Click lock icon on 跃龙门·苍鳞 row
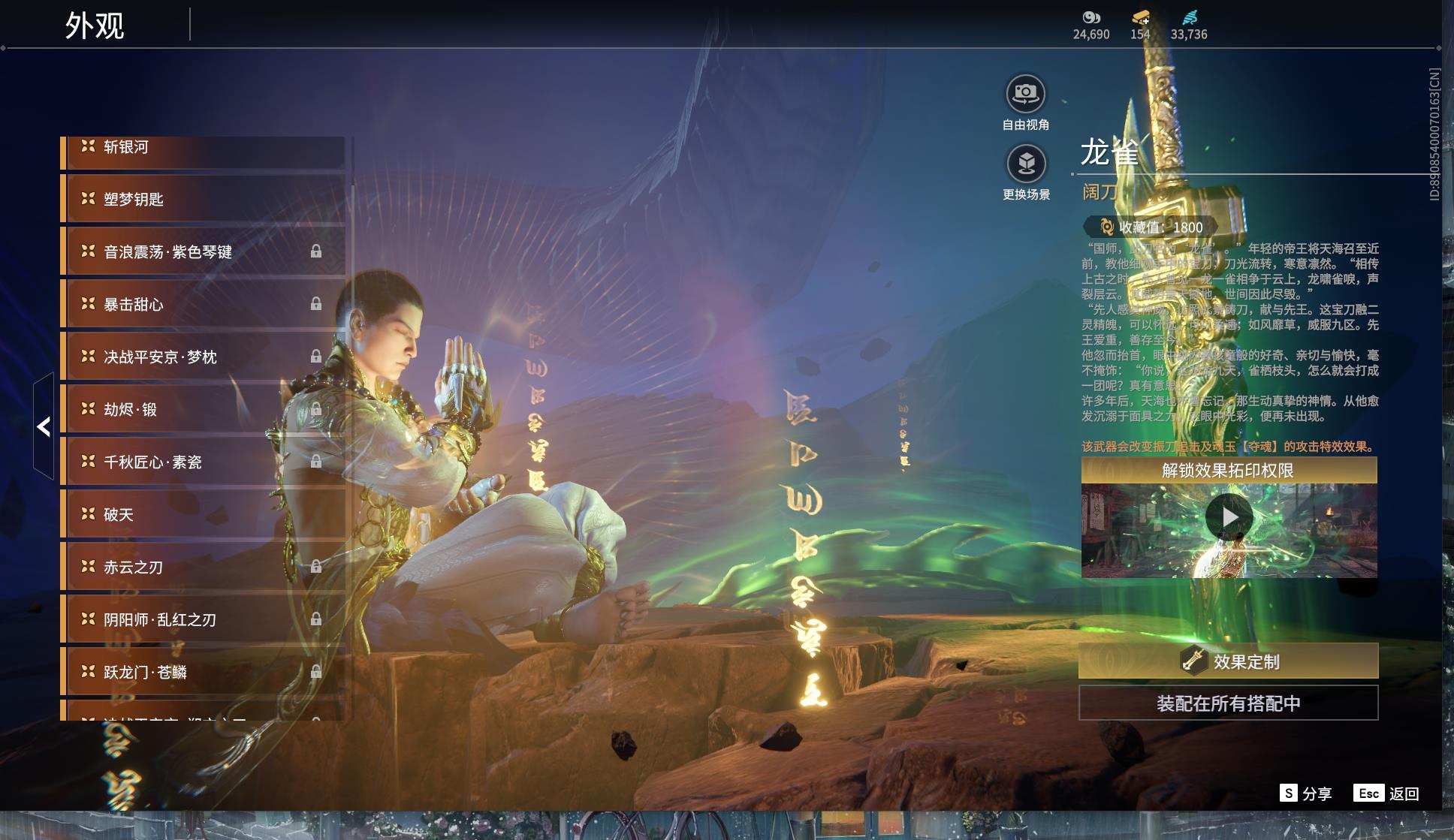 tap(316, 672)
